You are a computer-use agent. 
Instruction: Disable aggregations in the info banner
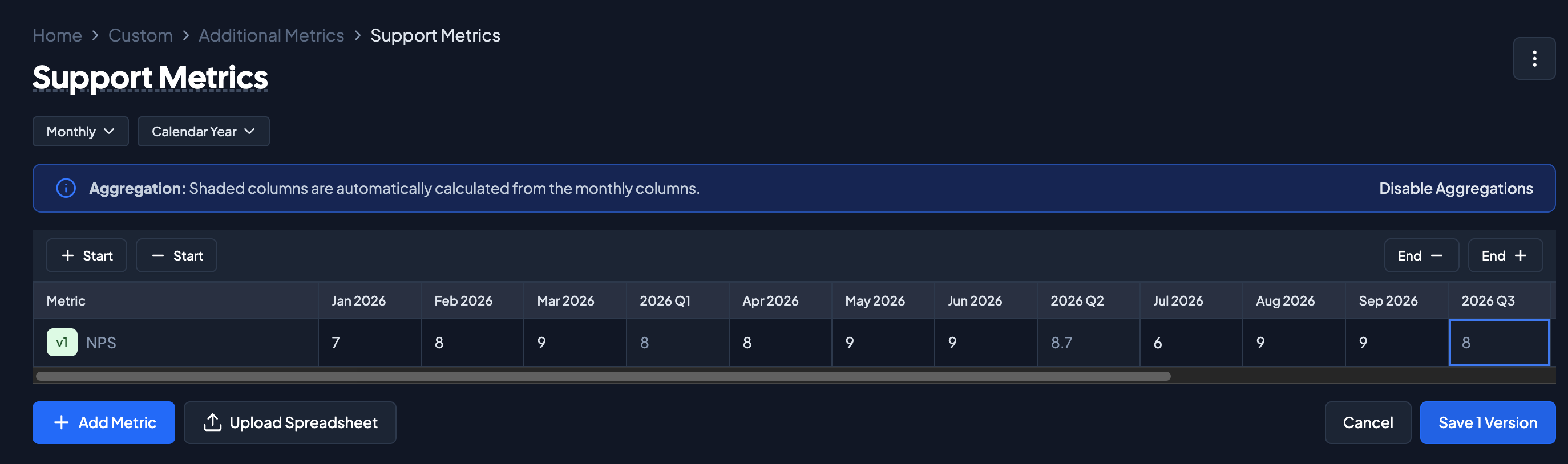pyautogui.click(x=1456, y=188)
